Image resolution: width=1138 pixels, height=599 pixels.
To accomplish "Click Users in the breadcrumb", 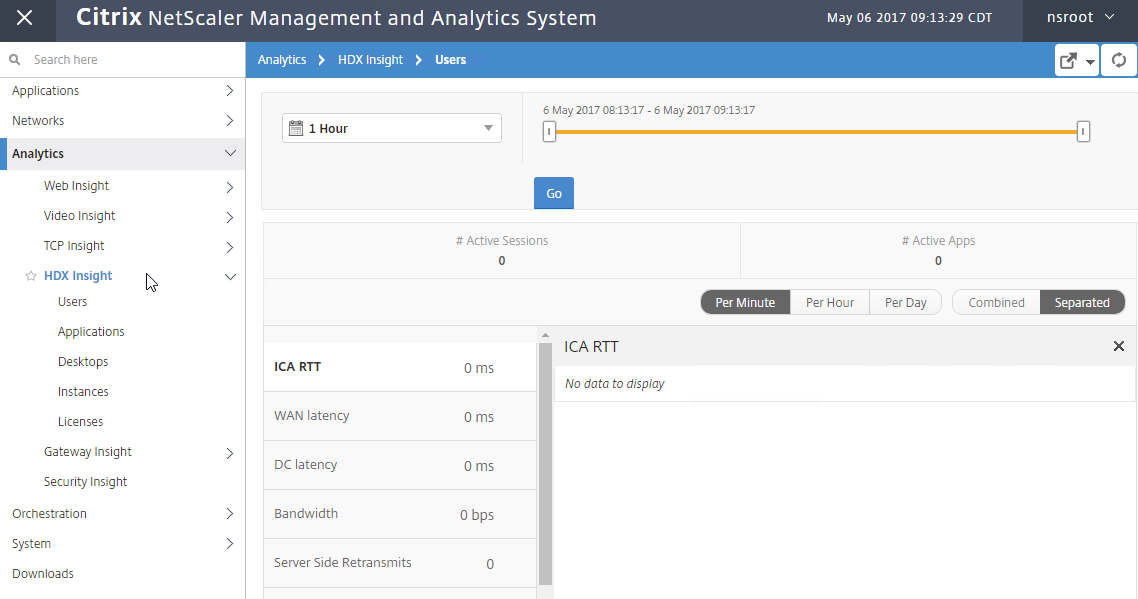I will coord(451,60).
